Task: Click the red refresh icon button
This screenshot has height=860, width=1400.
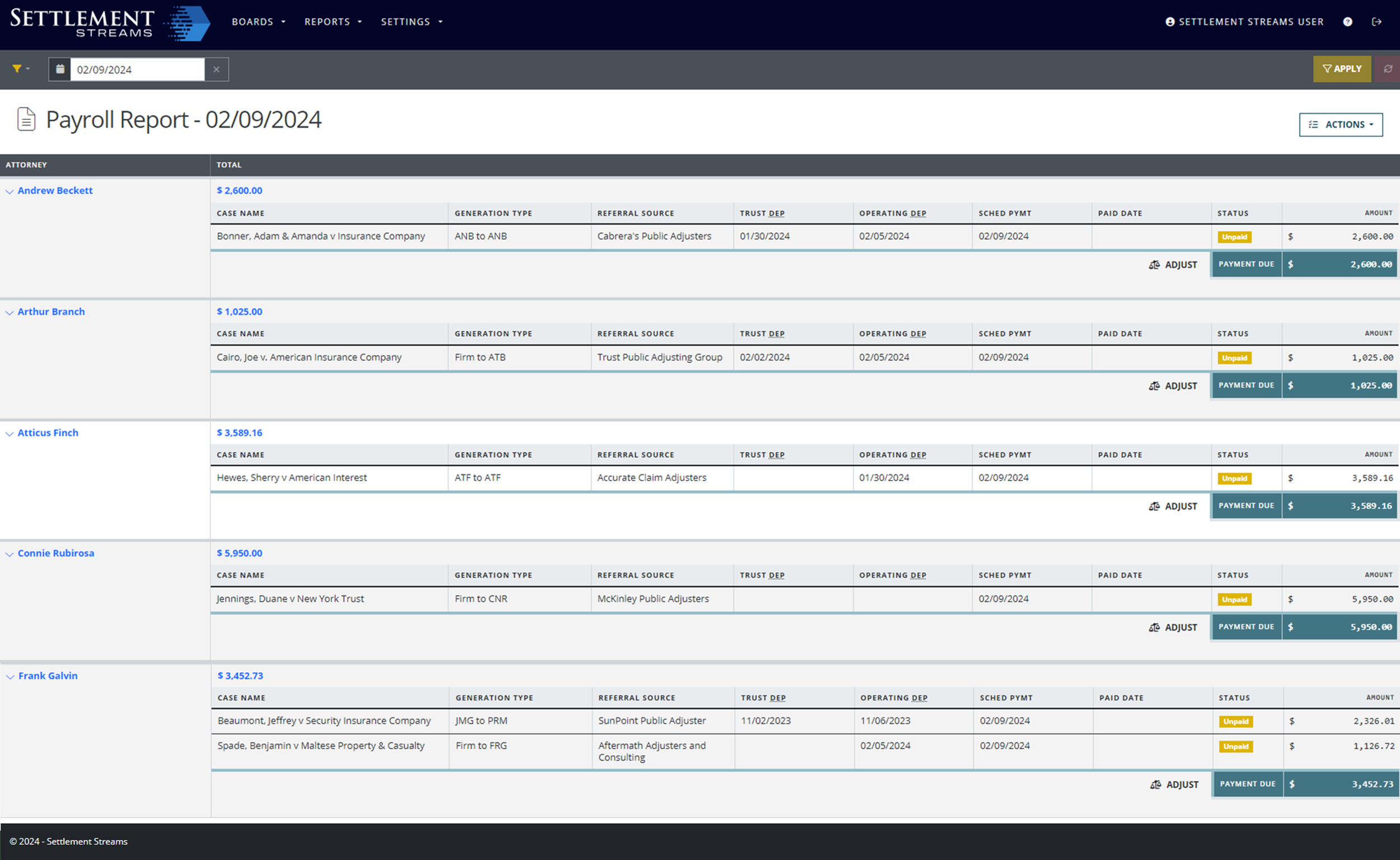Action: coord(1388,69)
